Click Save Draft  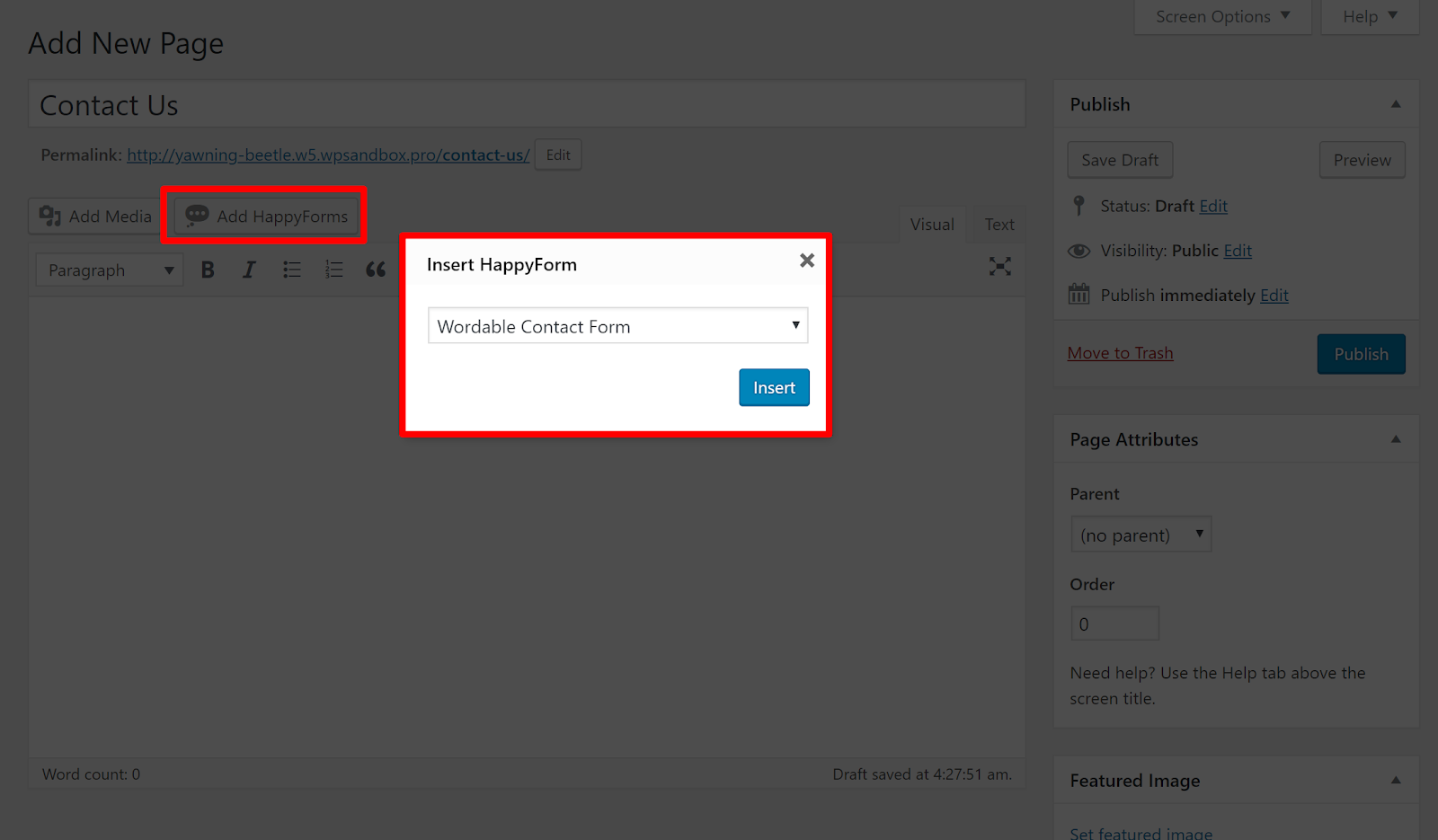pos(1119,159)
